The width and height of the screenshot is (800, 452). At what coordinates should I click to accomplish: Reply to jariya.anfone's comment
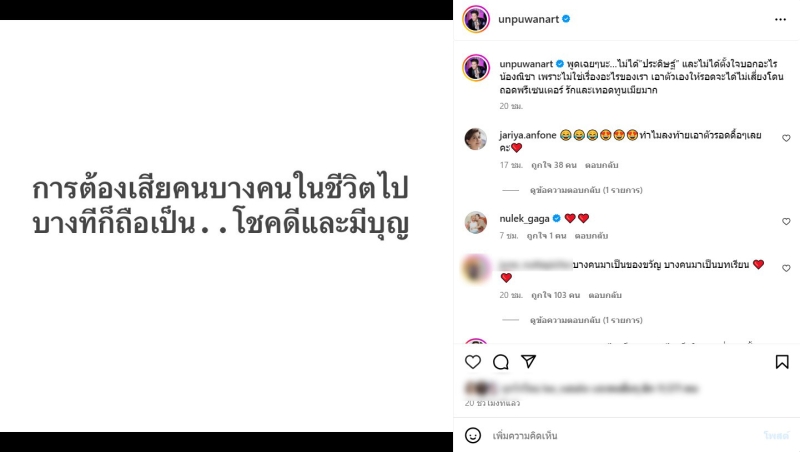click(x=602, y=165)
